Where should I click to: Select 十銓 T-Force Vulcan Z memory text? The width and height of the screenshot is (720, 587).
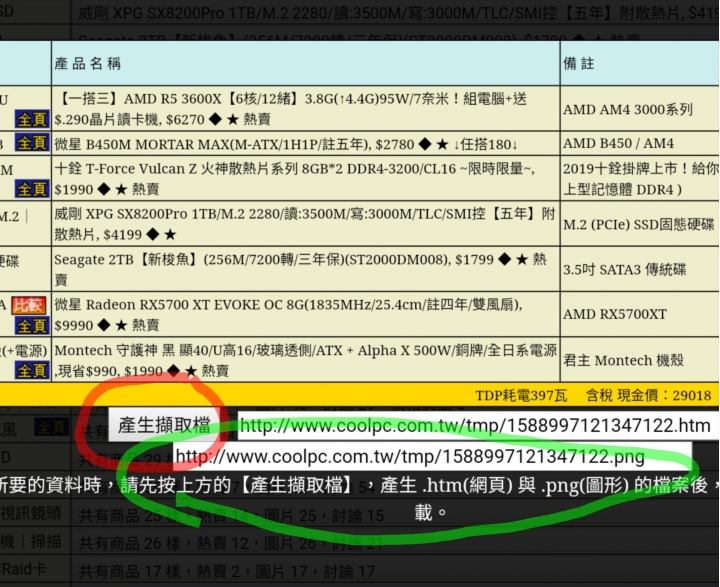coord(294,179)
